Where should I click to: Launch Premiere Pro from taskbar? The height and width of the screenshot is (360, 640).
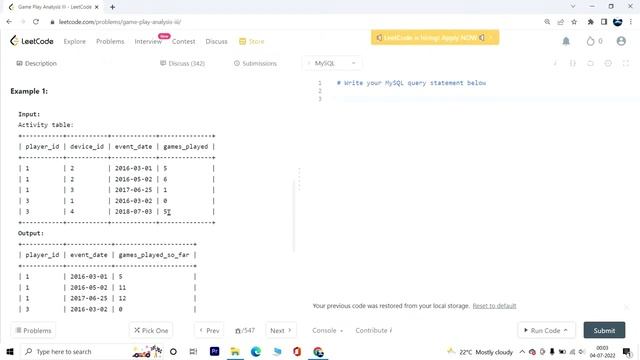tap(214, 351)
